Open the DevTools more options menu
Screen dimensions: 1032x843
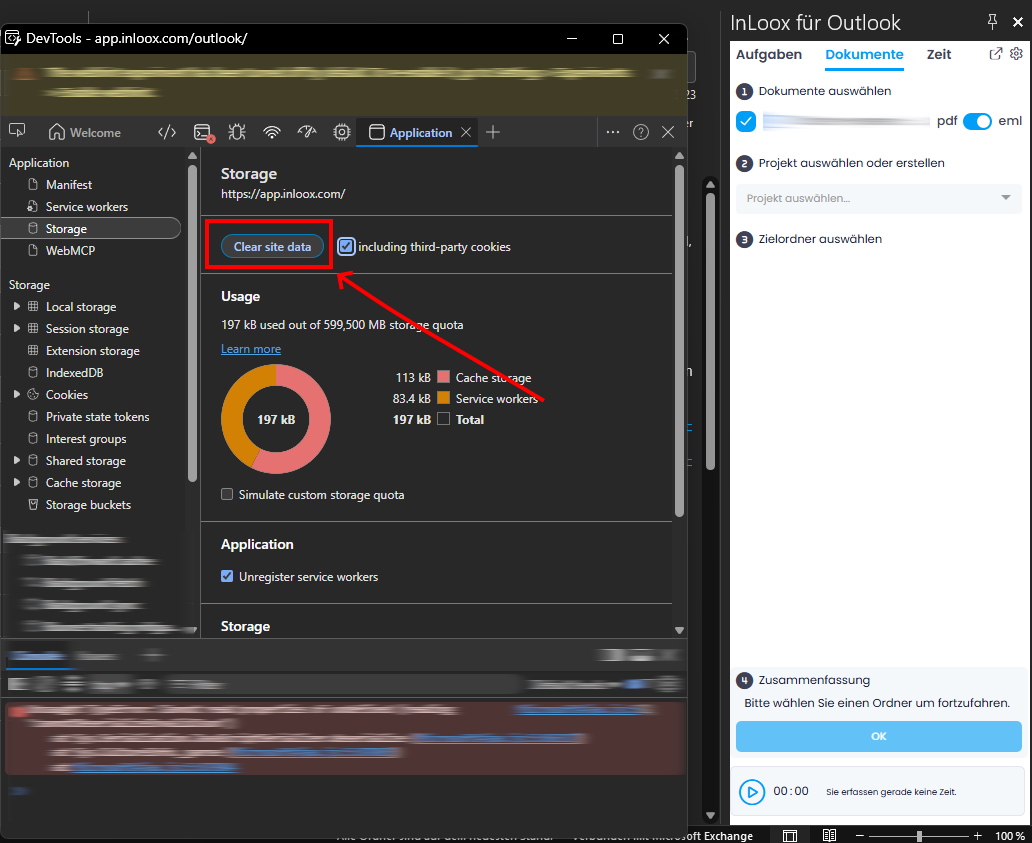[x=613, y=132]
